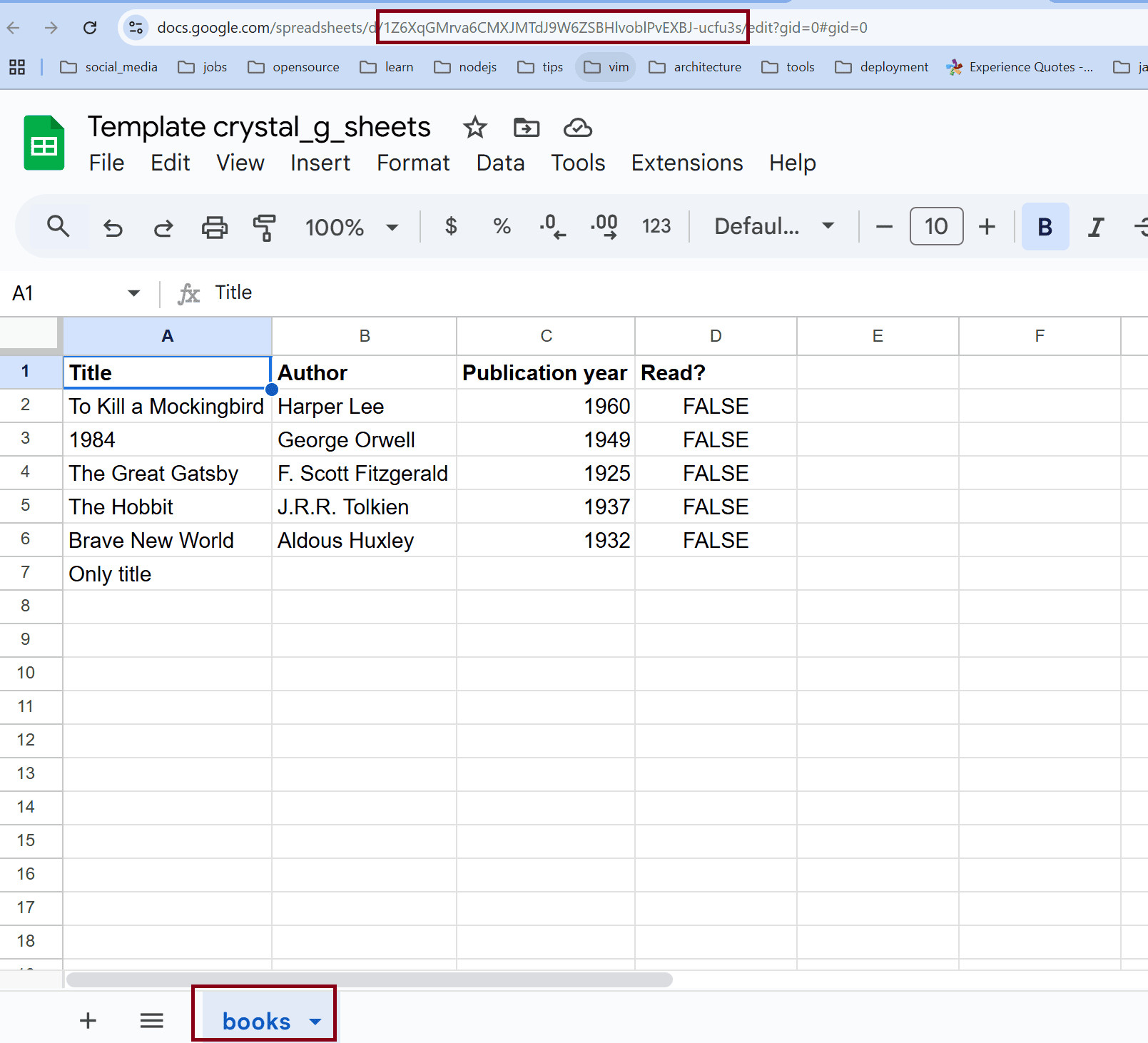Image resolution: width=1148 pixels, height=1043 pixels.
Task: Add a new sheet with plus icon
Action: point(88,1021)
